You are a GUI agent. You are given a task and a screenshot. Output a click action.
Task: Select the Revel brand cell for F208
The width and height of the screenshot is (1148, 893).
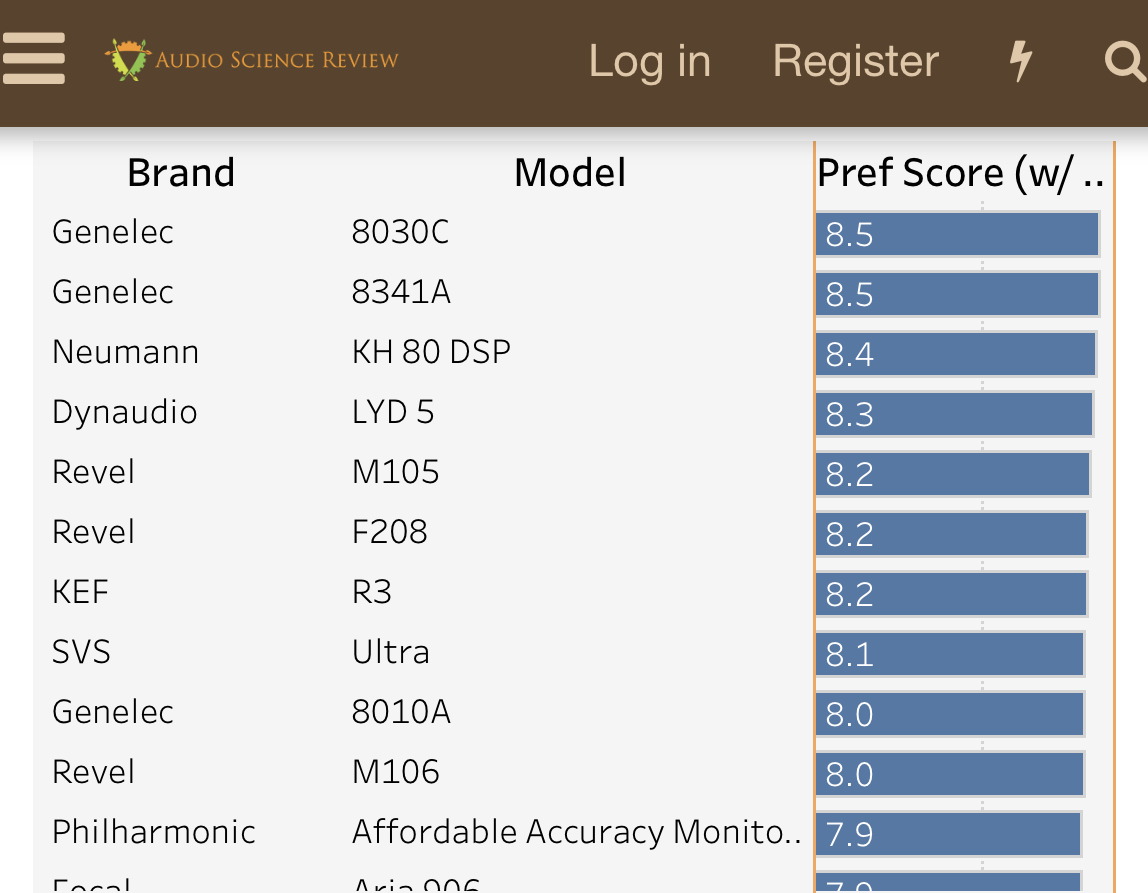(93, 532)
